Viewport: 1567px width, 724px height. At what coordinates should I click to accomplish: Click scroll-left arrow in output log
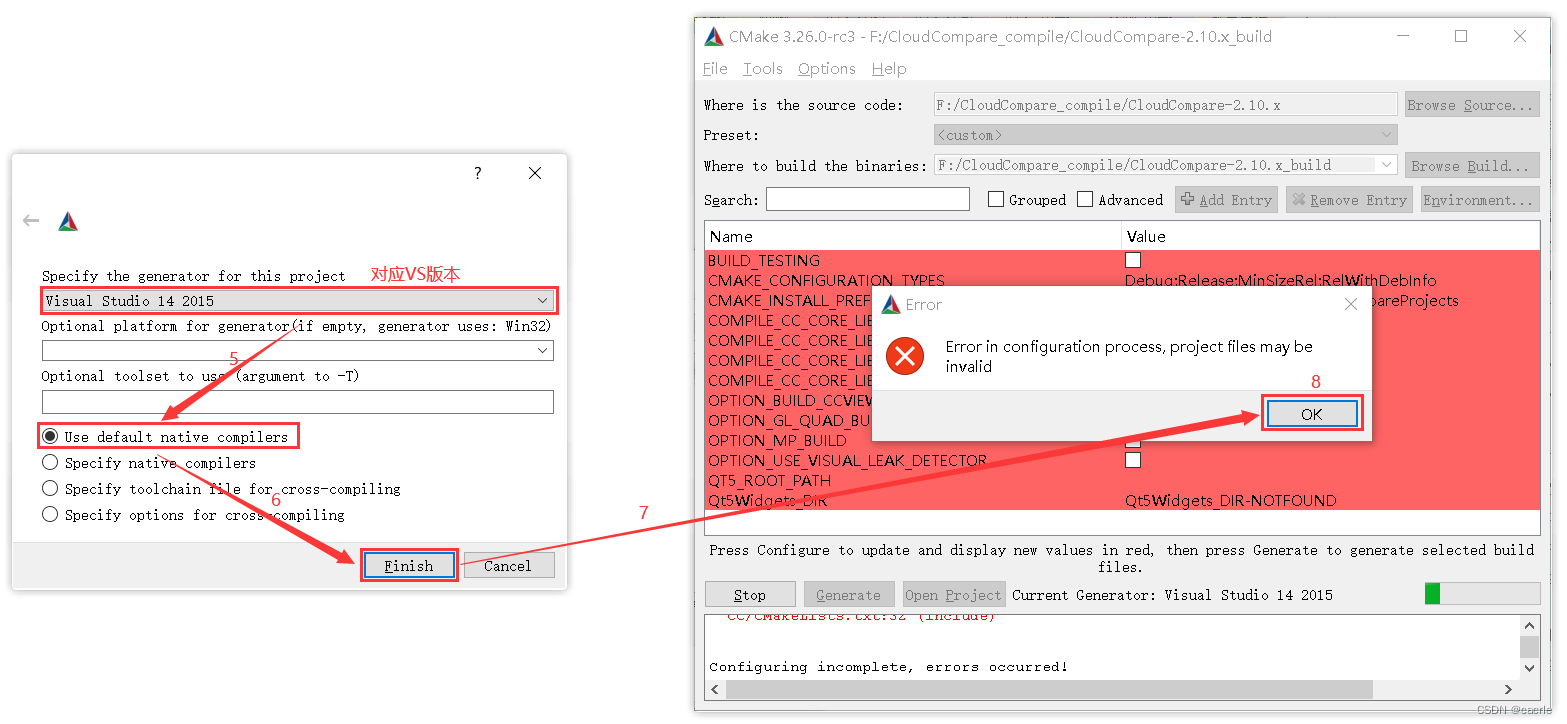tap(715, 689)
